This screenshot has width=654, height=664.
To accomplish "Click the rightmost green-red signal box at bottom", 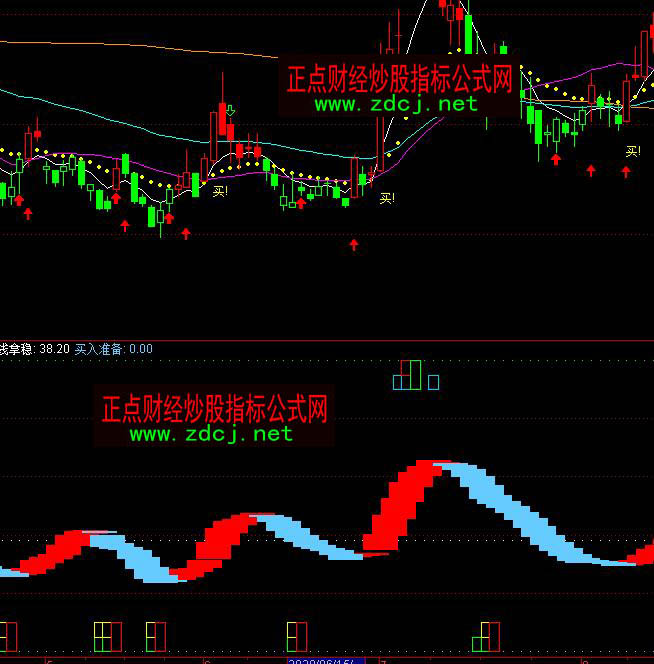I will [x=490, y=635].
